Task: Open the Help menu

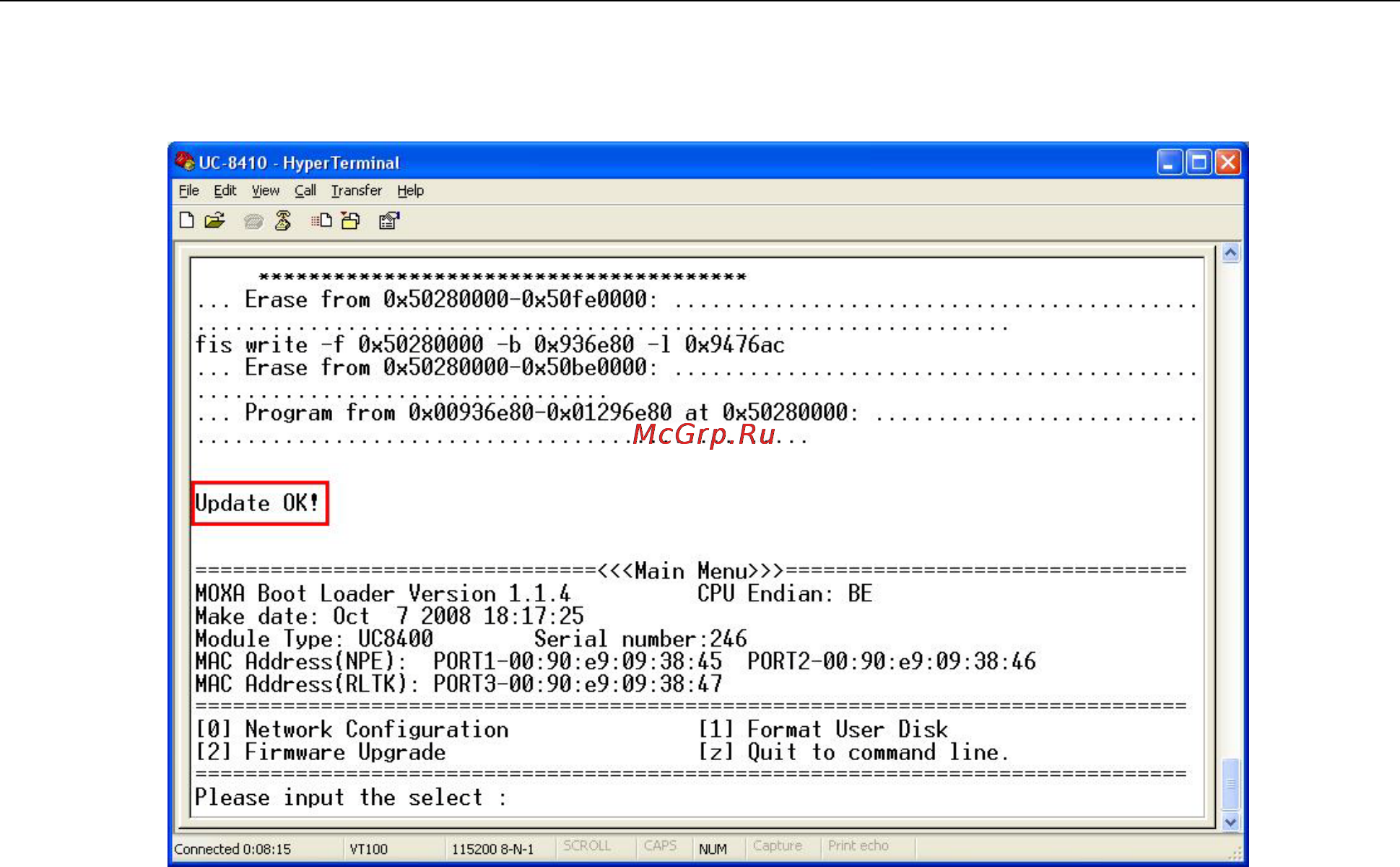Action: click(x=410, y=191)
